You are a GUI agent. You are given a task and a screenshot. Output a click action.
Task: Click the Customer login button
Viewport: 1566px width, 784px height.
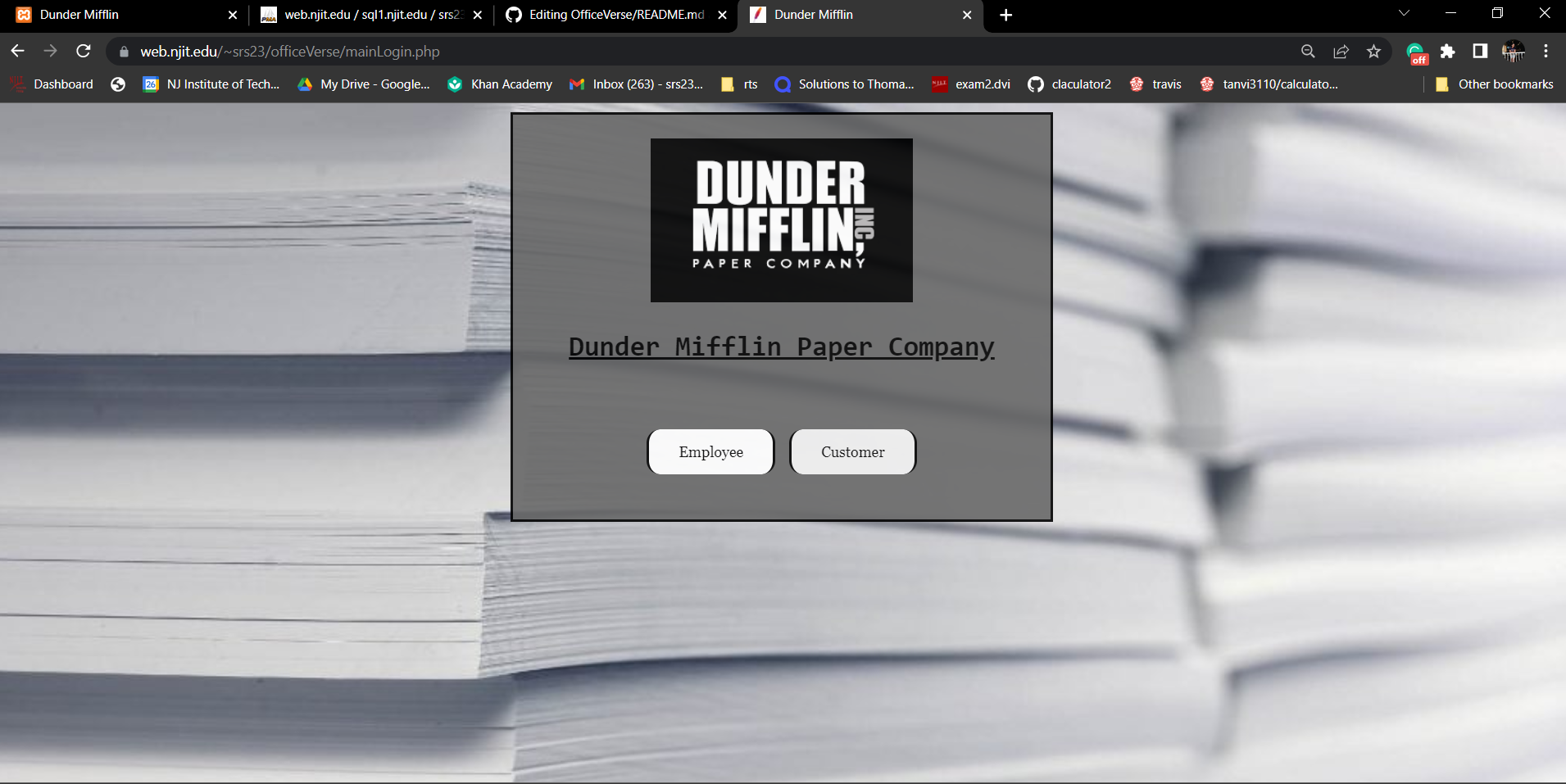[x=852, y=451]
